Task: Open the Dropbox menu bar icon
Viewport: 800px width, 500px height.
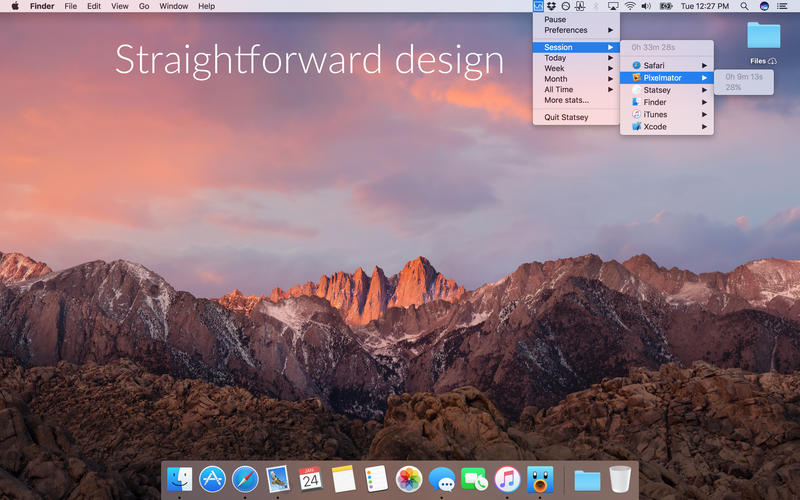Action: coord(552,6)
